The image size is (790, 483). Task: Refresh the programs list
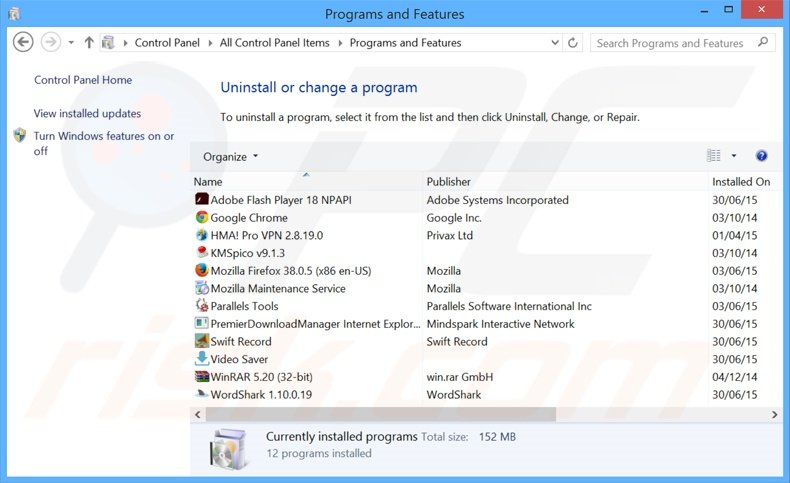pos(572,43)
